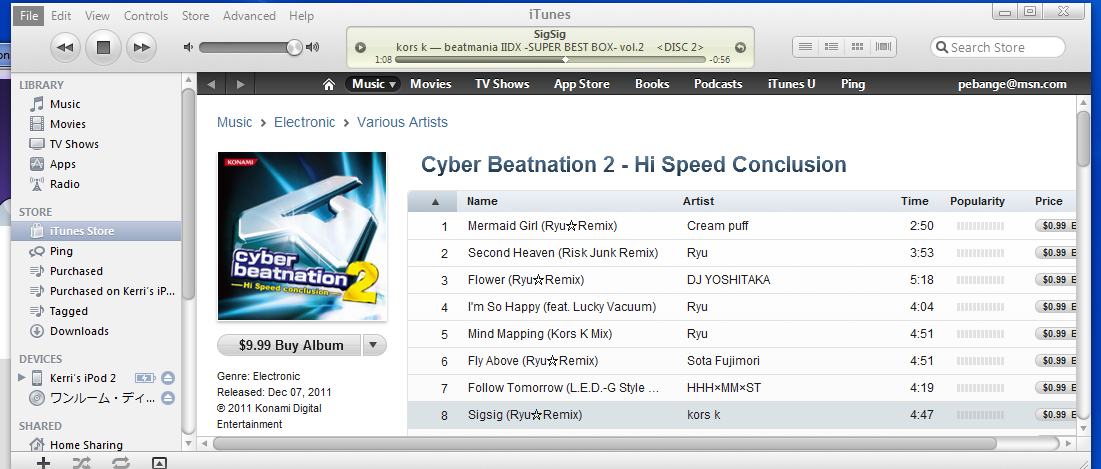This screenshot has width=1101, height=469.
Task: Click the horizontal scrollbar of the store
Action: coord(605,444)
